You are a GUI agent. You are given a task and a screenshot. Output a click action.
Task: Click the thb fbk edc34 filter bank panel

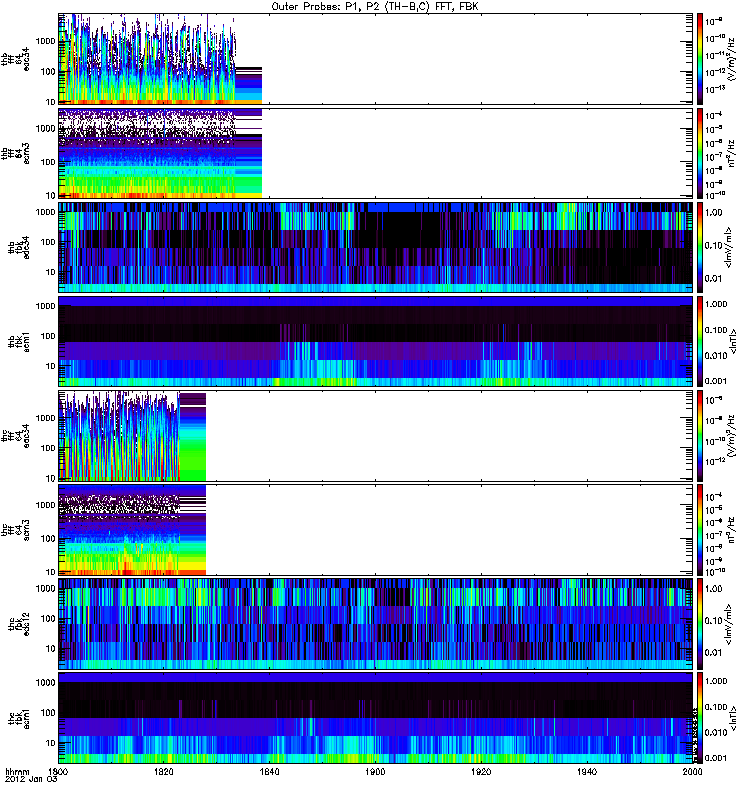(375, 247)
